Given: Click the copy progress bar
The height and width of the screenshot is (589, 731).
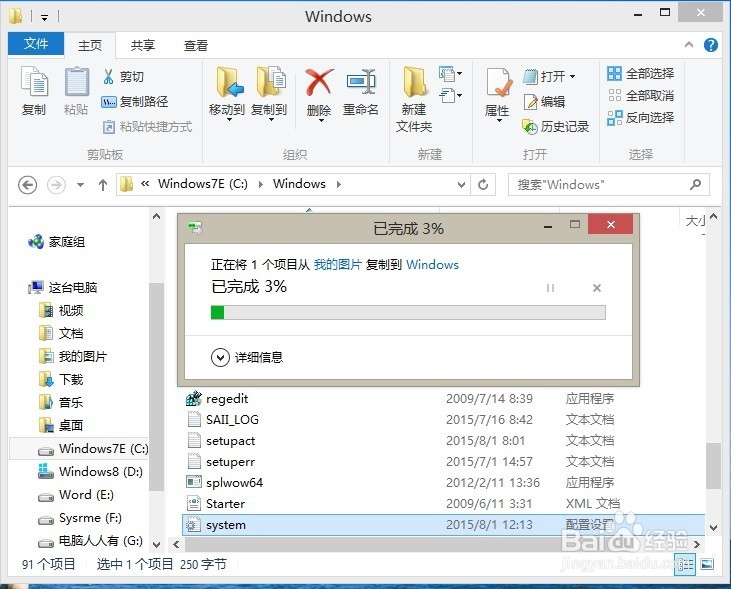Looking at the screenshot, I should pyautogui.click(x=408, y=312).
